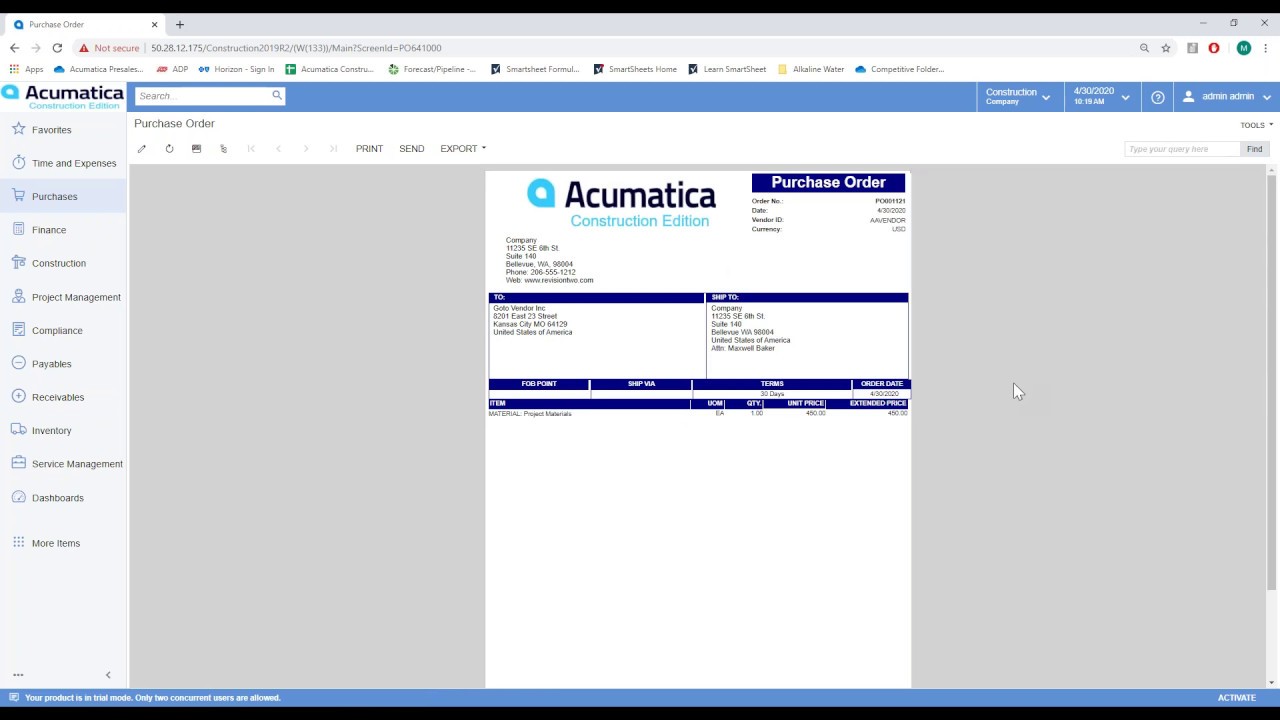Click the Favorites star icon in sidebar

(18, 129)
